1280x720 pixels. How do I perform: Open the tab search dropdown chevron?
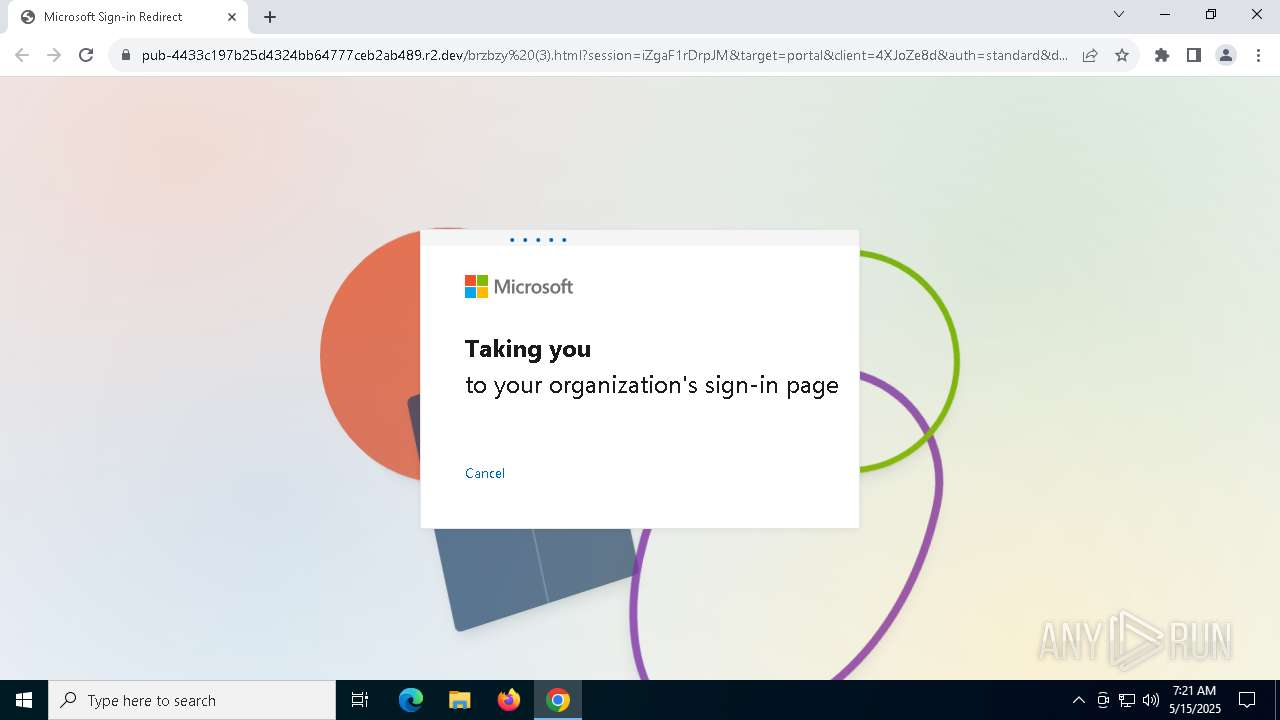1119,15
